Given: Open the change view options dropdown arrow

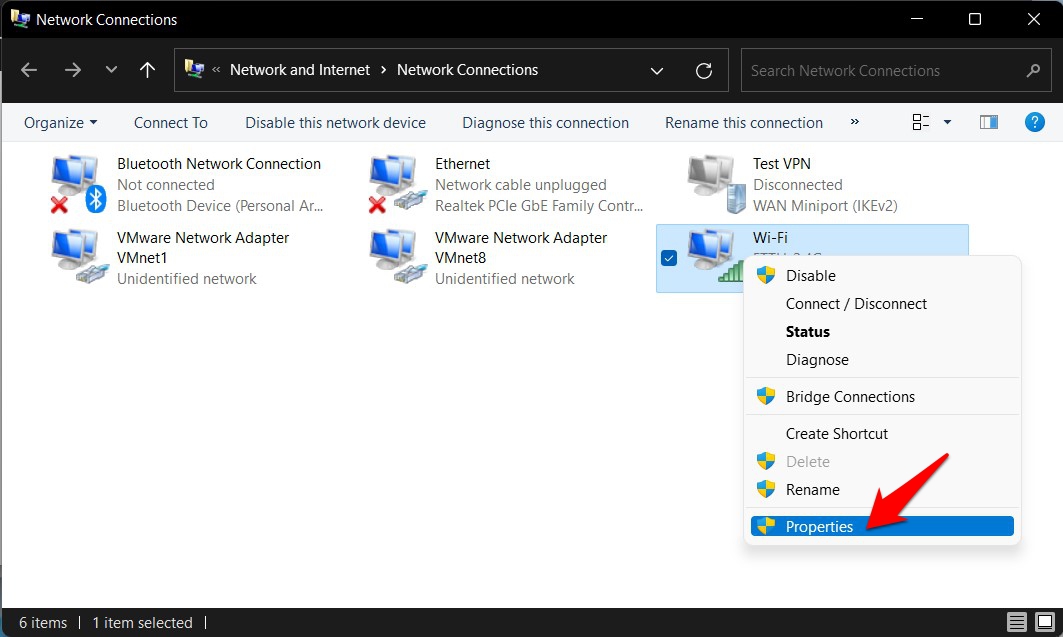Looking at the screenshot, I should 947,123.
